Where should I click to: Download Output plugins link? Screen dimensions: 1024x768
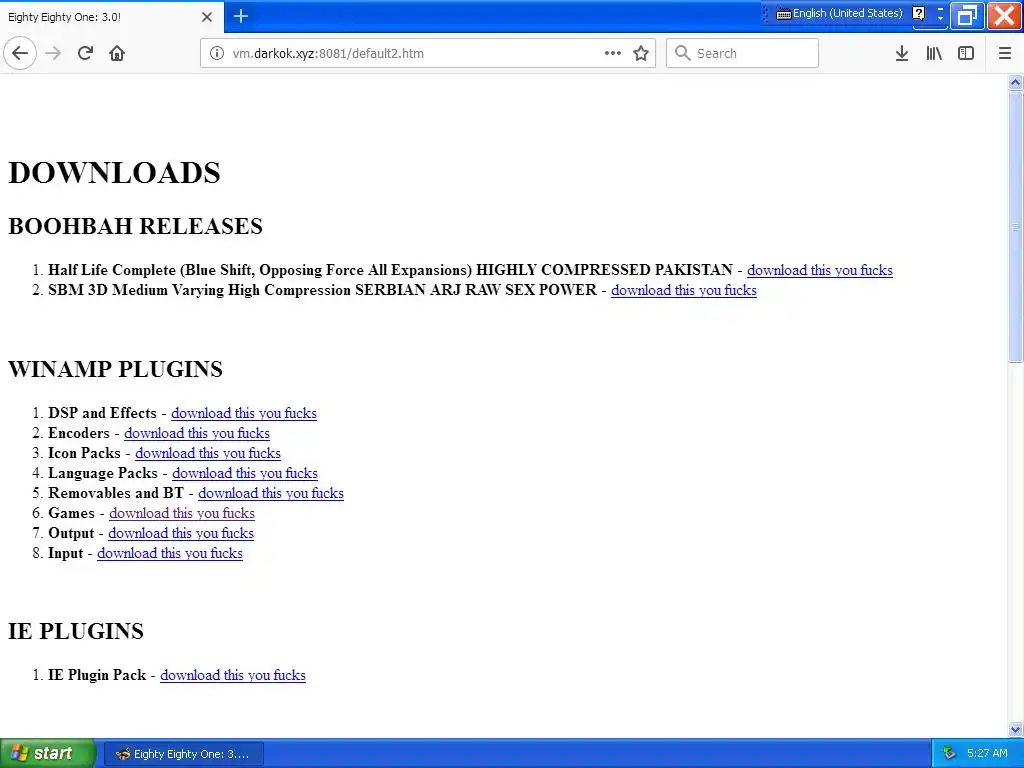click(x=181, y=533)
